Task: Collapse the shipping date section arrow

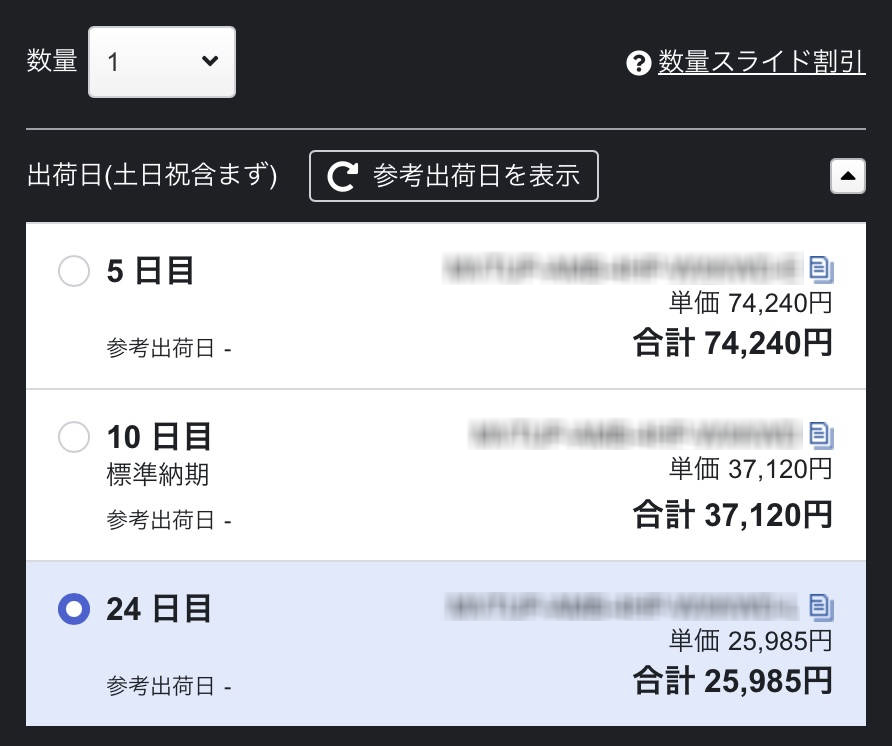Action: (x=847, y=177)
